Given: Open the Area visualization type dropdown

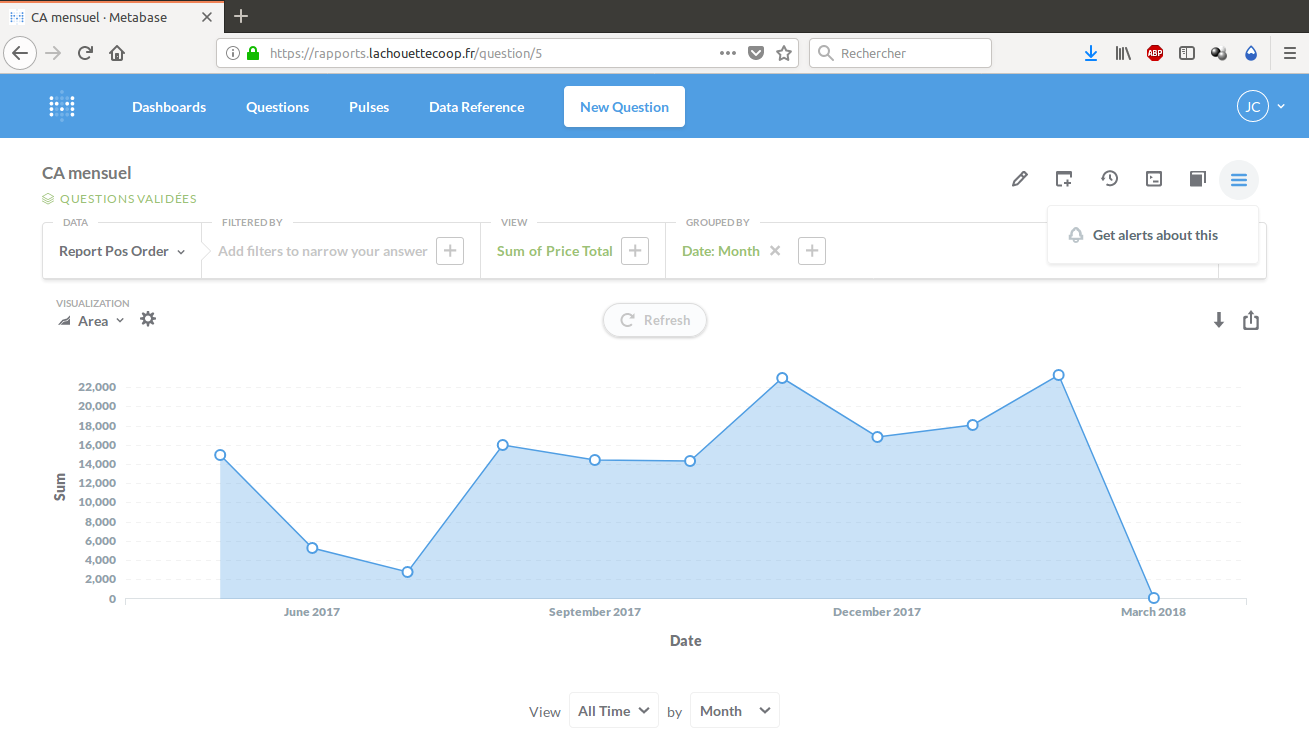Looking at the screenshot, I should click(92, 321).
